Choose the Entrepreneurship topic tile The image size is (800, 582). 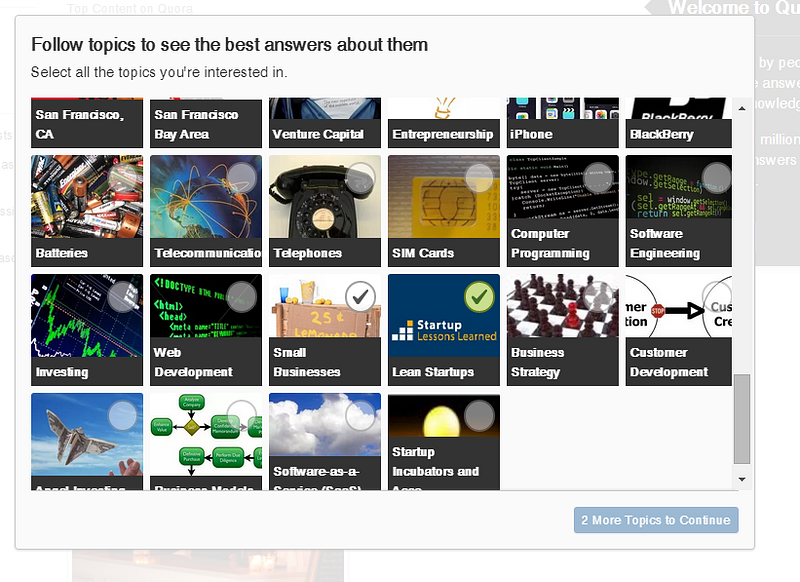(x=443, y=123)
